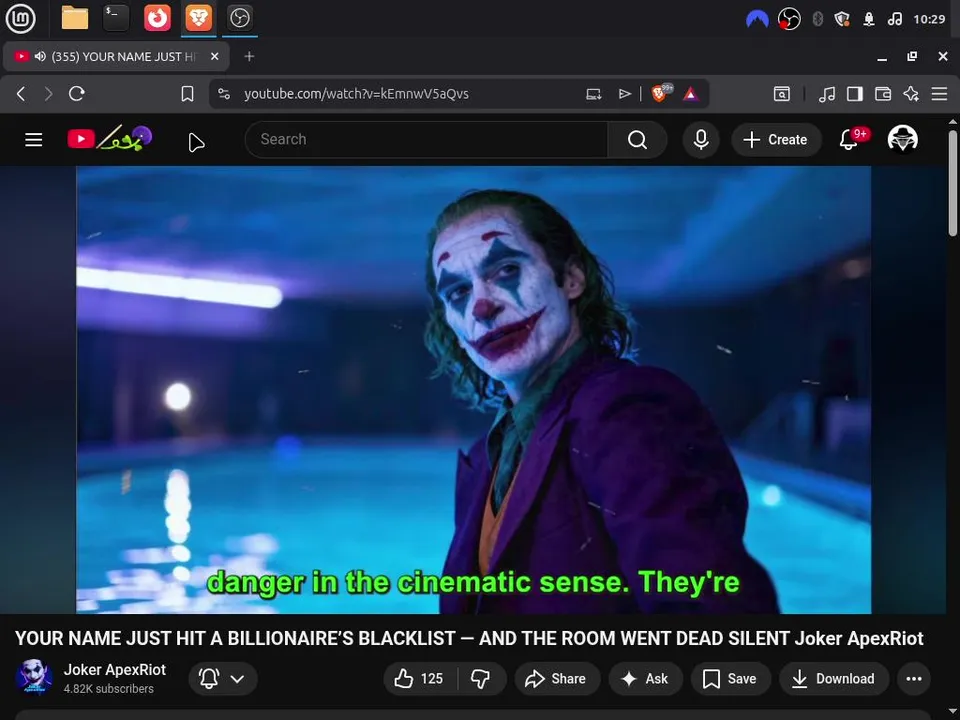The height and width of the screenshot is (720, 960).
Task: Open the Bluetooth tray icon
Action: (x=817, y=19)
